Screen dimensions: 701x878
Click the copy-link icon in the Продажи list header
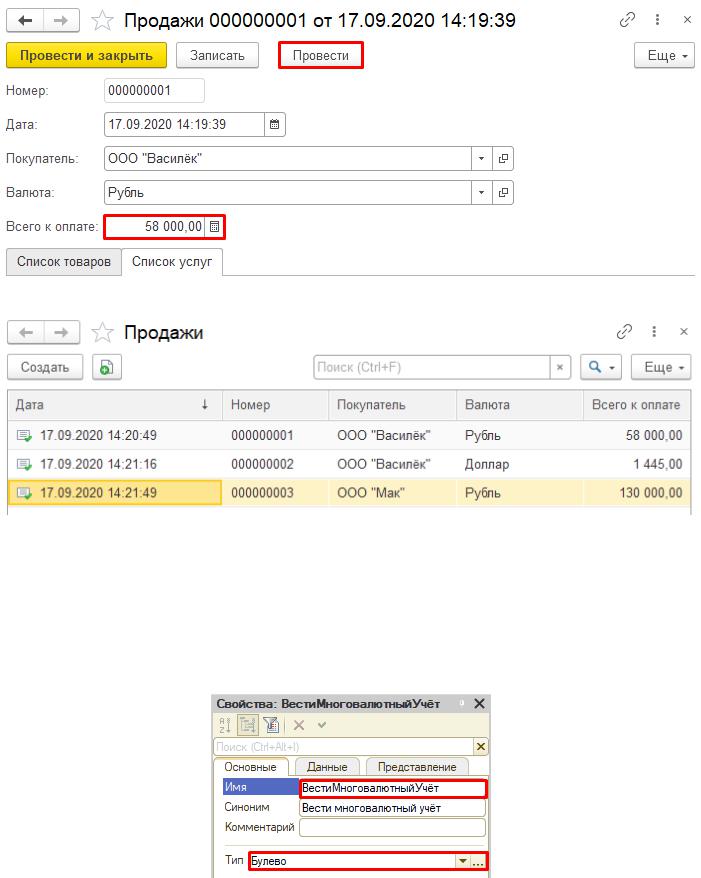[x=626, y=332]
